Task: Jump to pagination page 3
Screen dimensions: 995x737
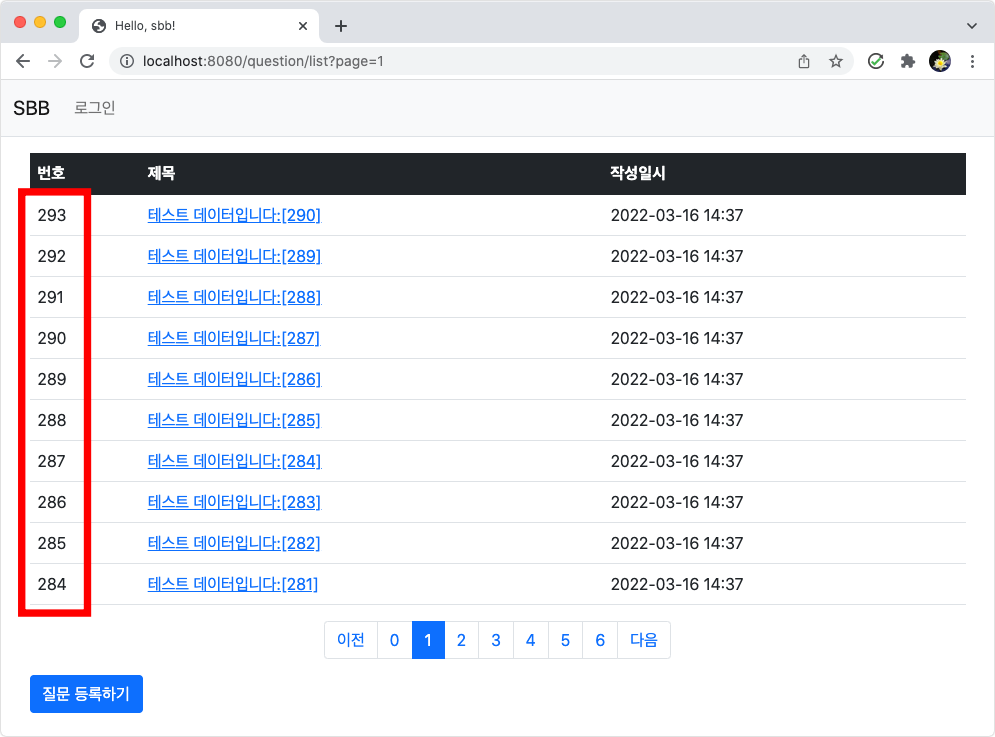Action: point(496,640)
